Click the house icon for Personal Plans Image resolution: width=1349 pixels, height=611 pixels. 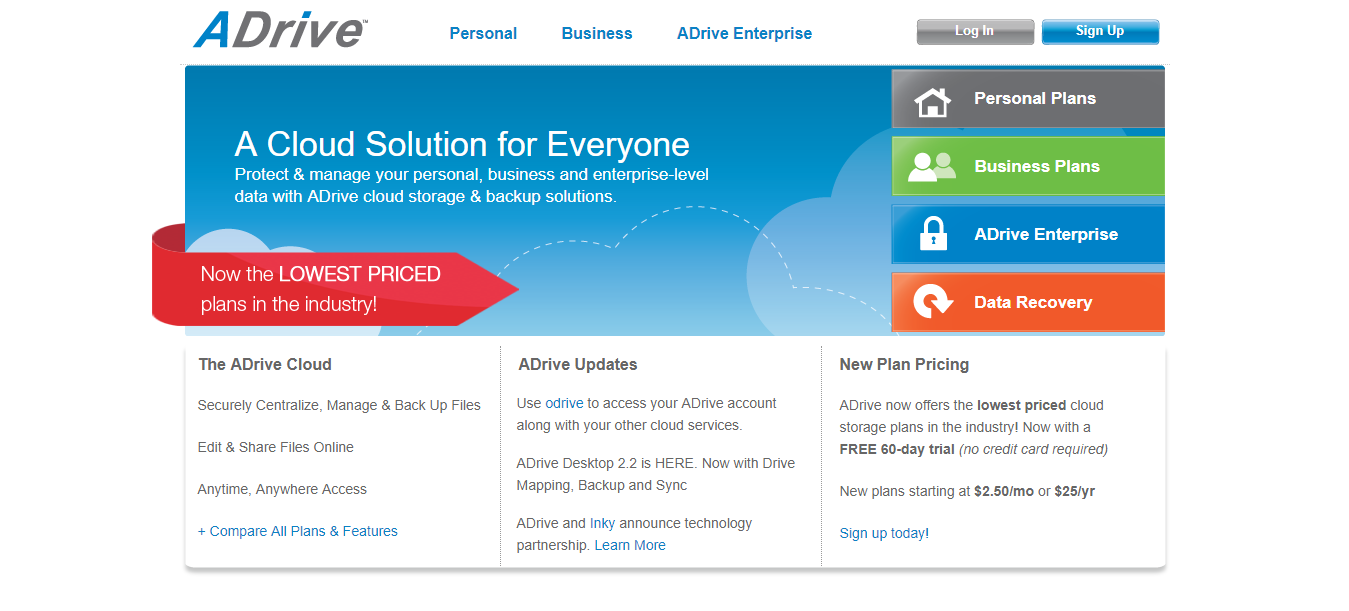click(x=932, y=99)
